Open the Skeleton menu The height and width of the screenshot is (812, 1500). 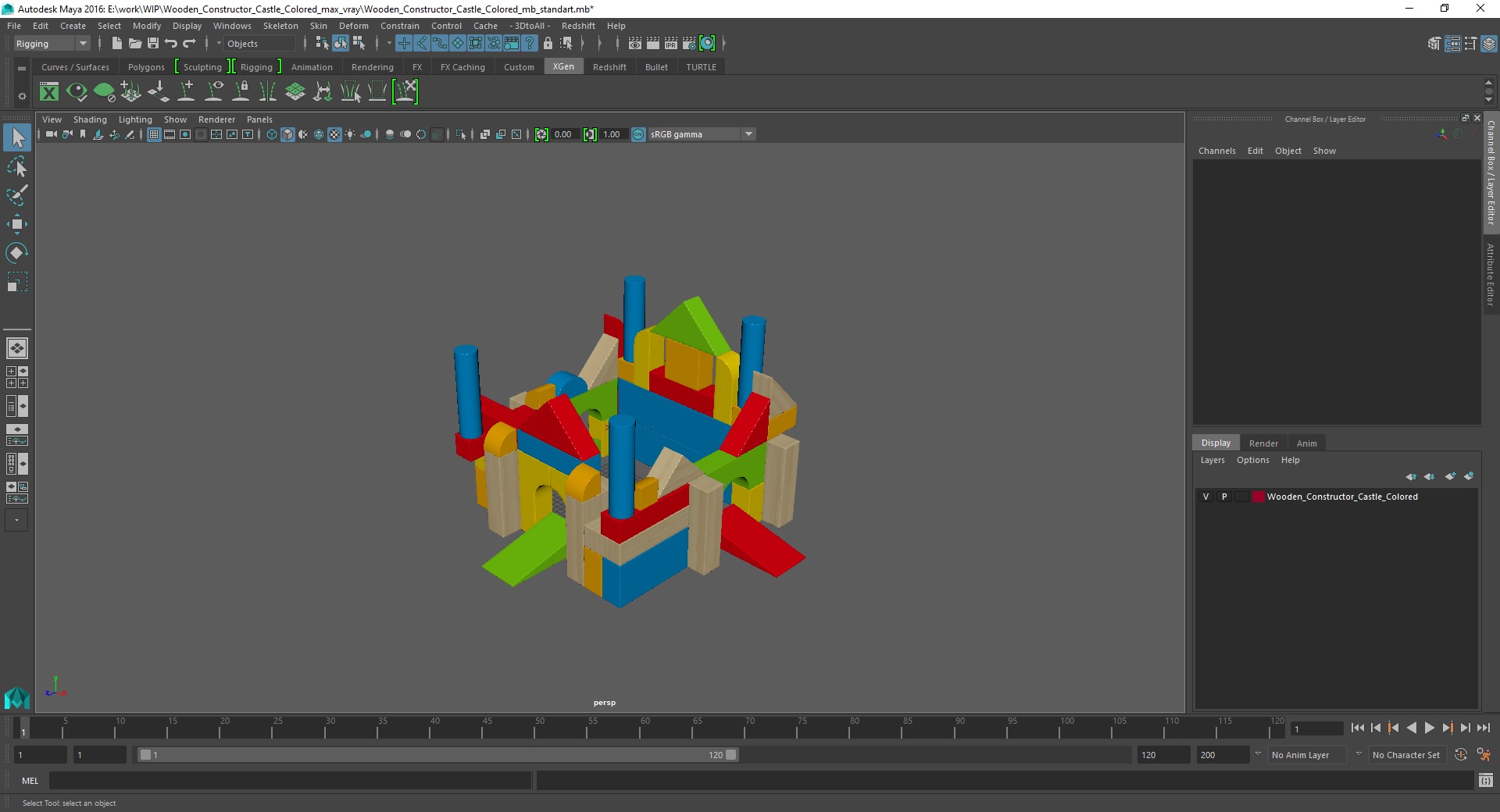pos(280,26)
